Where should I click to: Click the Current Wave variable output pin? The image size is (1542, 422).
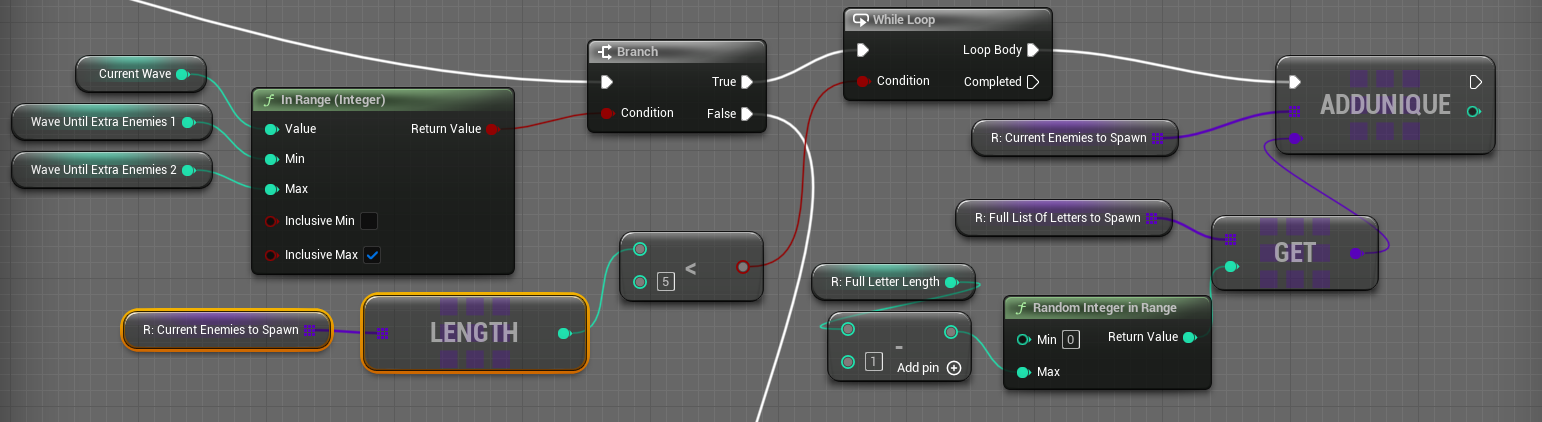click(x=182, y=74)
